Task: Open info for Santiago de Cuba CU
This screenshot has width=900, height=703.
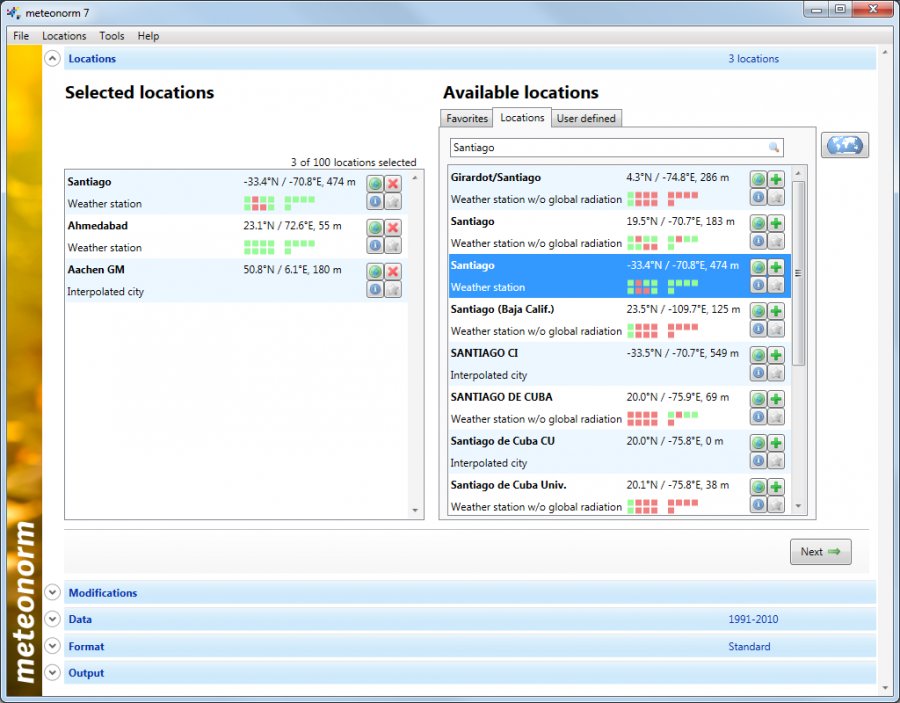Action: click(758, 461)
